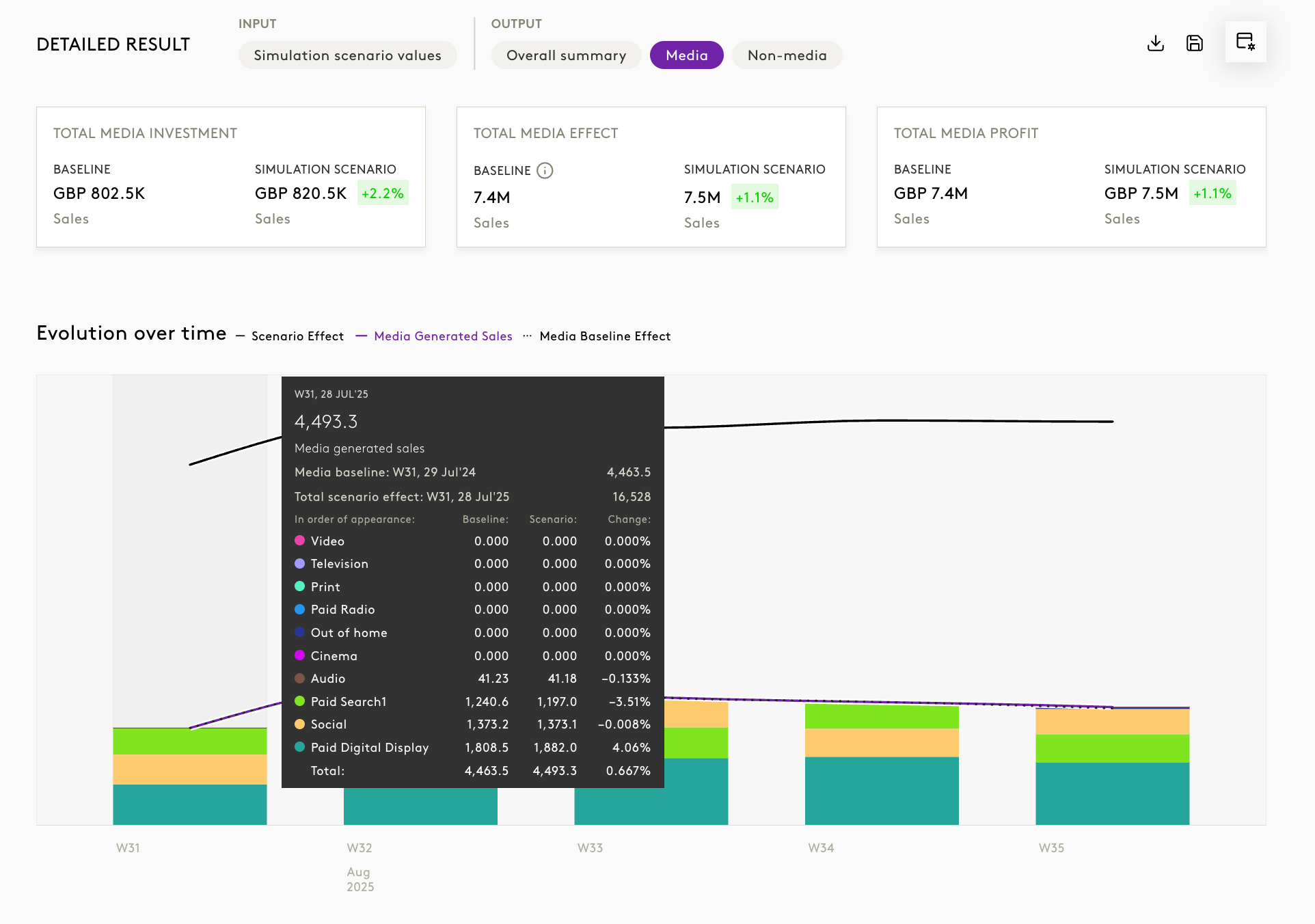
Task: Click the W34 stacked bar
Action: pyautogui.click(x=881, y=765)
